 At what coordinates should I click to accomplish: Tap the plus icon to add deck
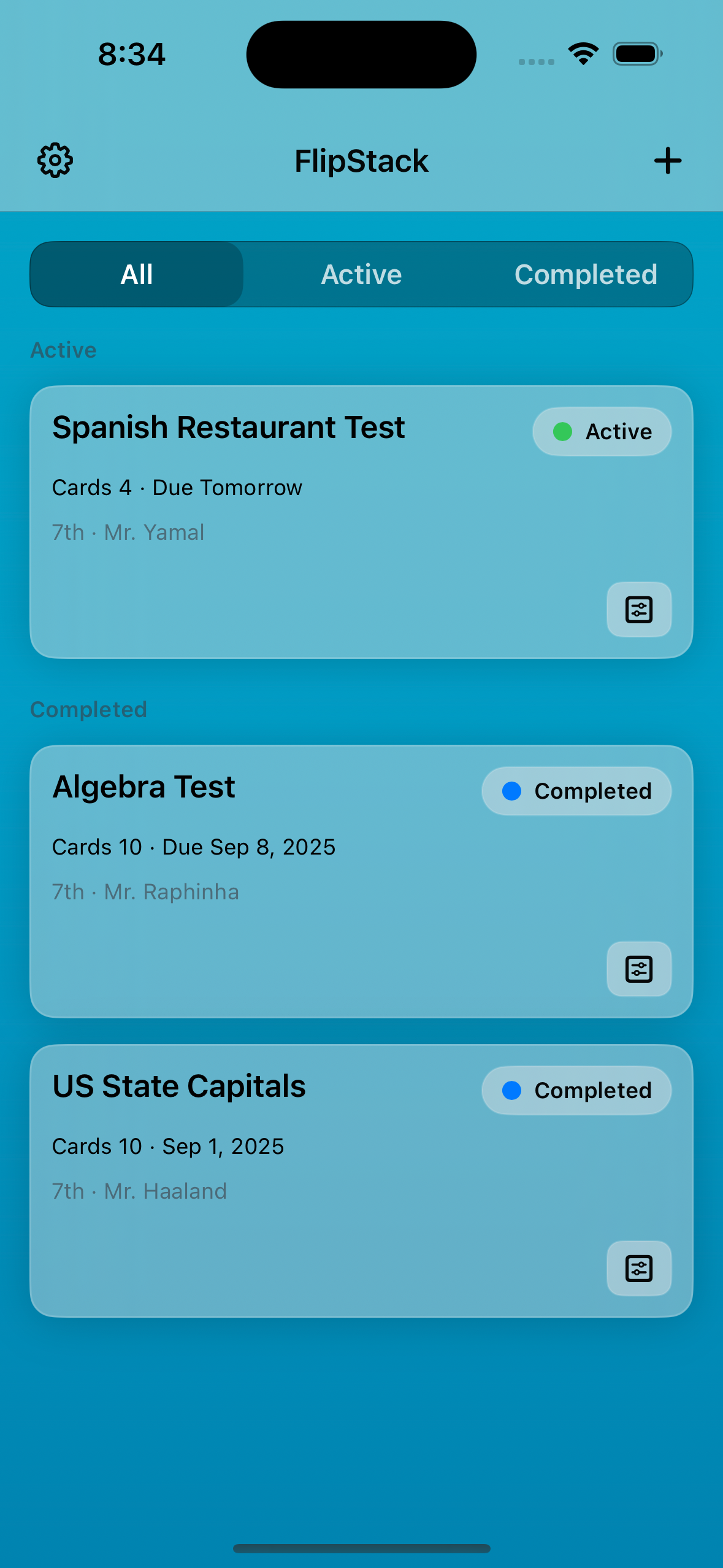tap(667, 161)
